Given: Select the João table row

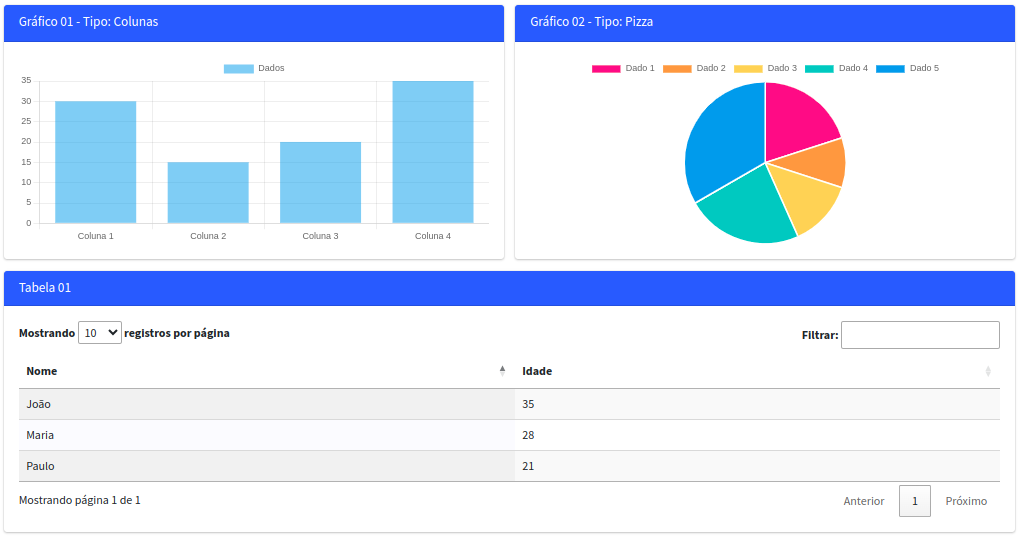Looking at the screenshot, I should pos(266,404).
